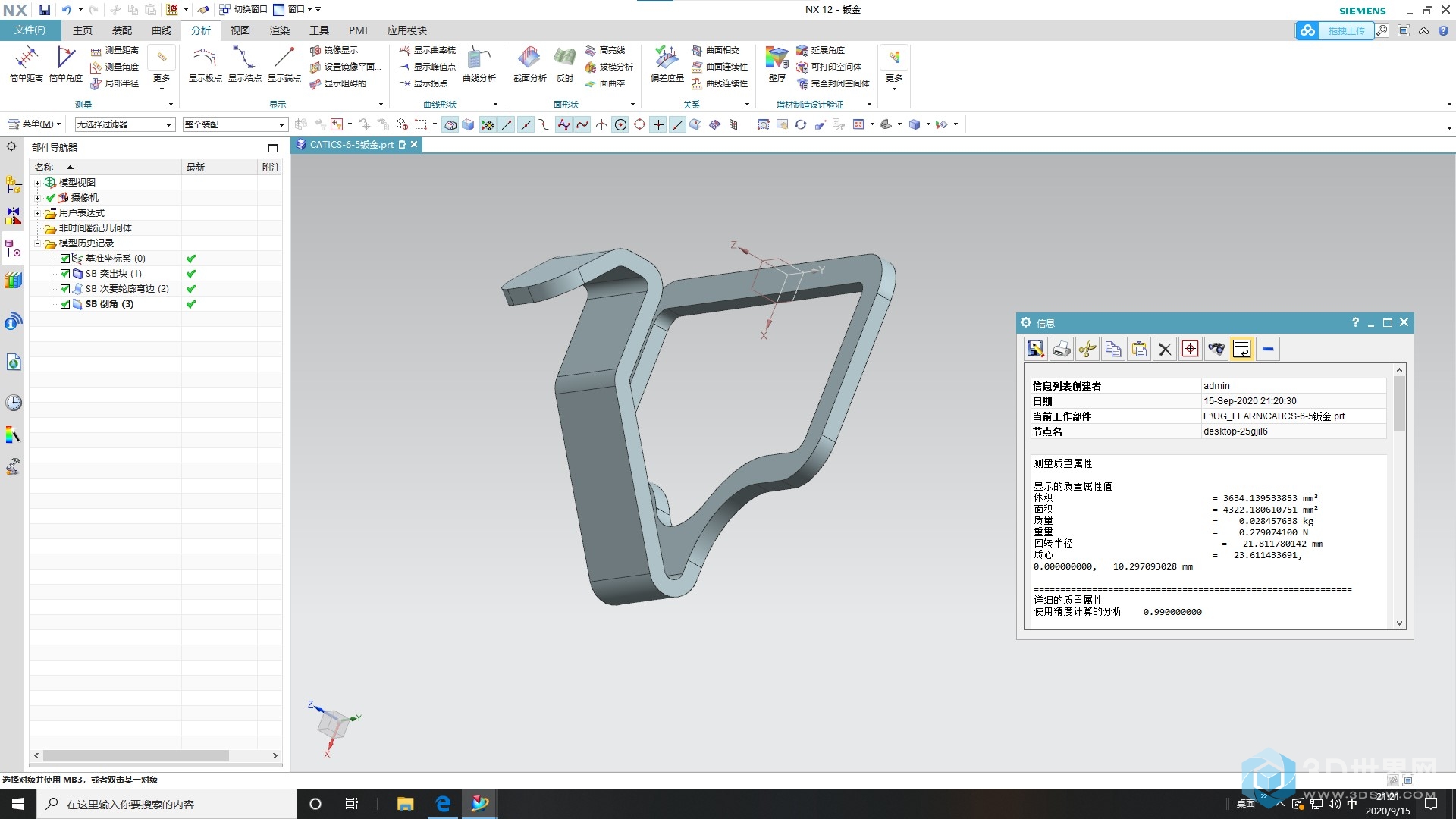Image resolution: width=1456 pixels, height=819 pixels.
Task: Toggle the snap to arc center button
Action: click(620, 124)
